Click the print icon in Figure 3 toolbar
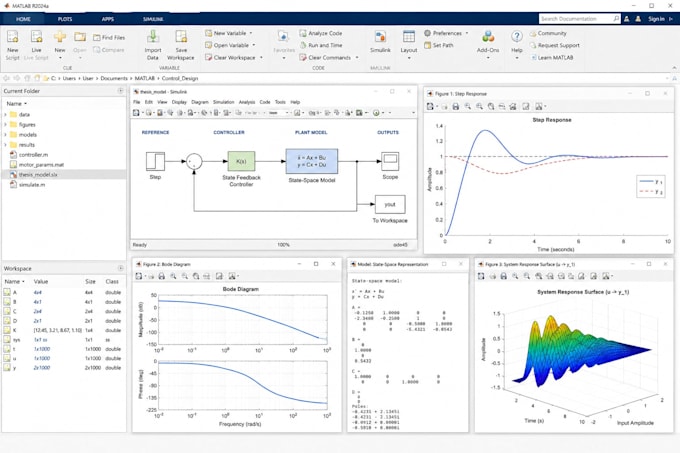Screen dimensions: 680x453 pyautogui.click(x=503, y=276)
